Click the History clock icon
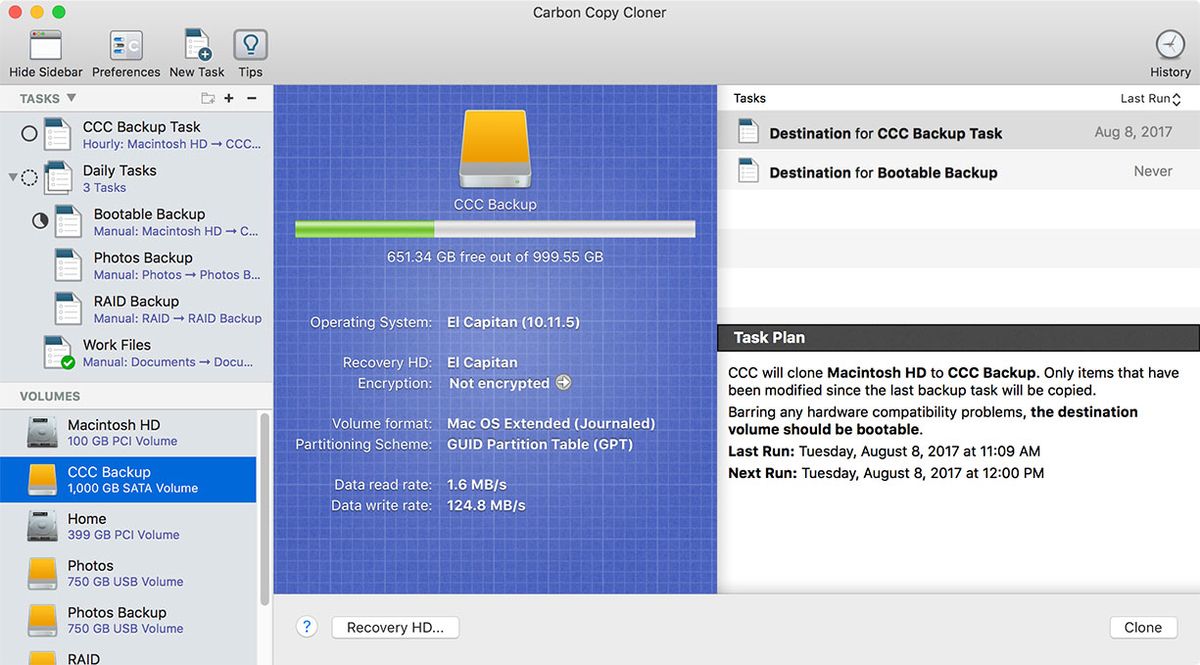The image size is (1200, 665). tap(1169, 45)
